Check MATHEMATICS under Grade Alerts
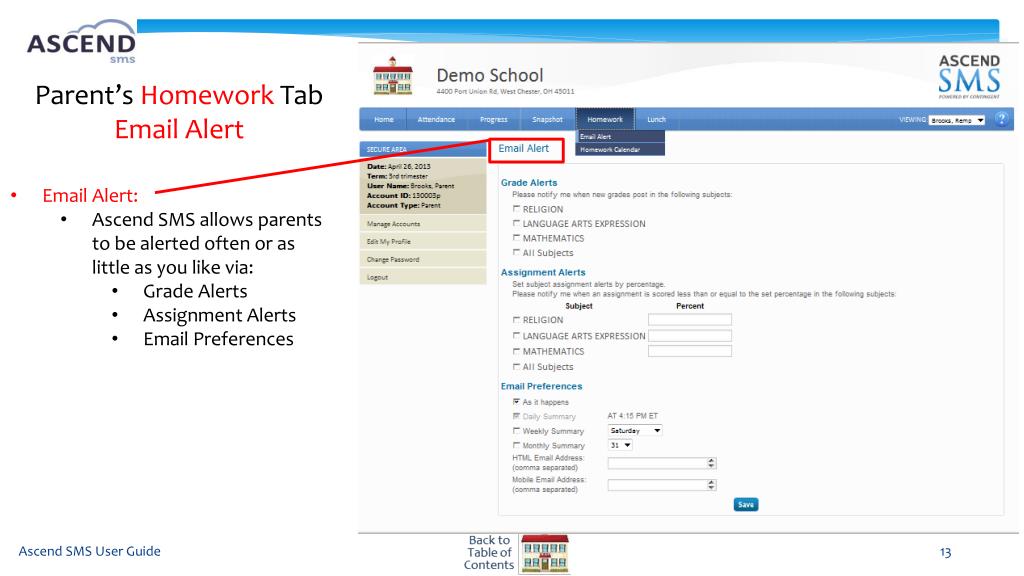Image resolution: width=1024 pixels, height=576 pixels. [517, 238]
